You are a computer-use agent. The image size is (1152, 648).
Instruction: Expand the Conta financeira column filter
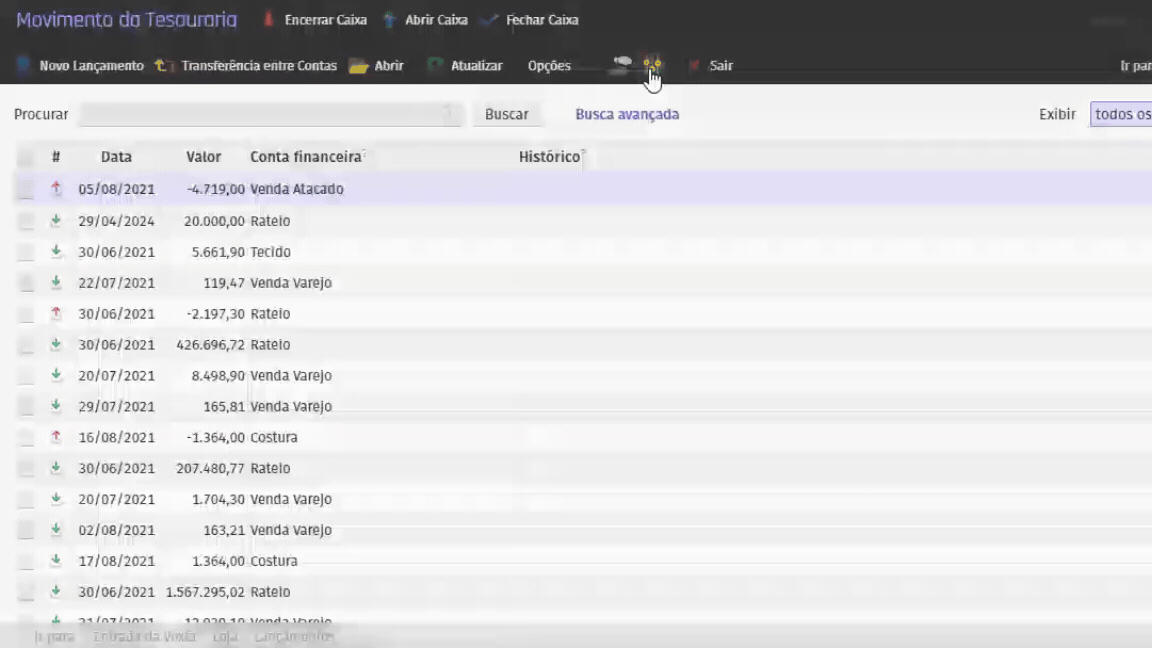pyautogui.click(x=364, y=154)
